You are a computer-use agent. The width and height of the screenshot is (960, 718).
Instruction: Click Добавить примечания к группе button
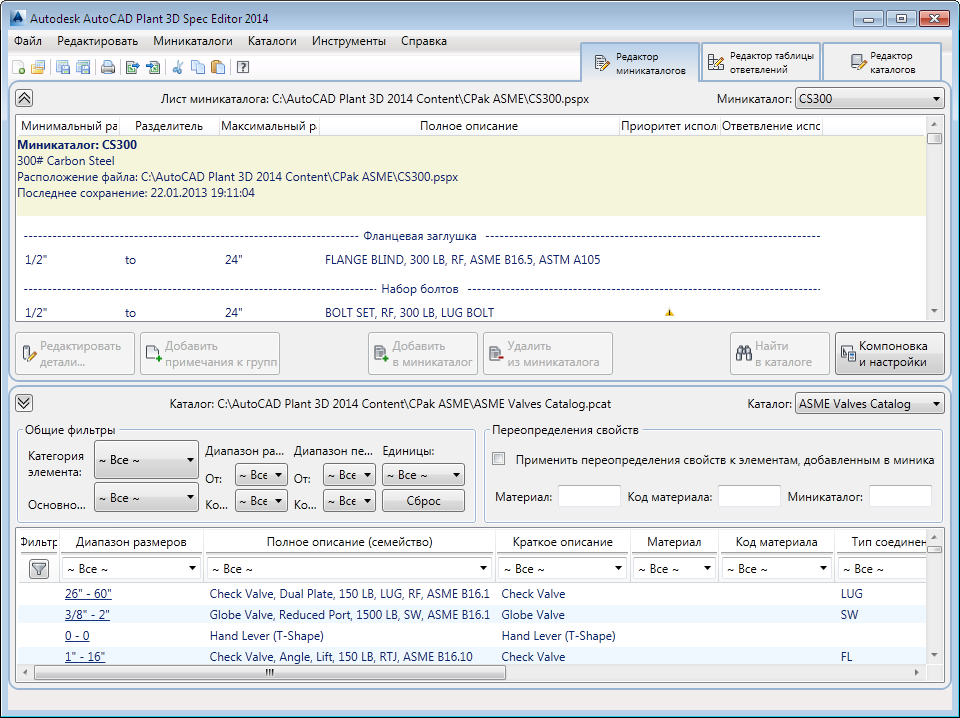210,354
